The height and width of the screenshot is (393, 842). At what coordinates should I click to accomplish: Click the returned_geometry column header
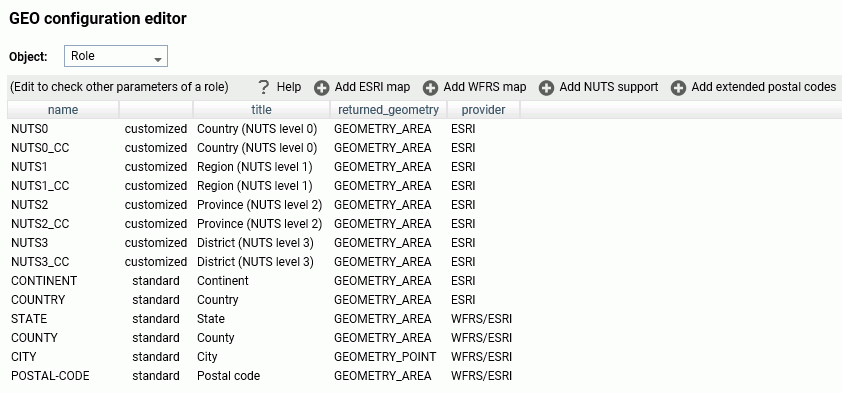point(388,110)
